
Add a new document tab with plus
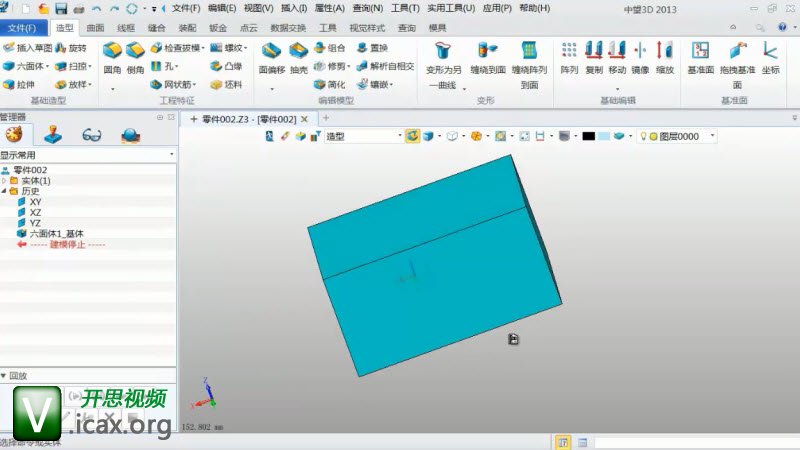(326, 118)
